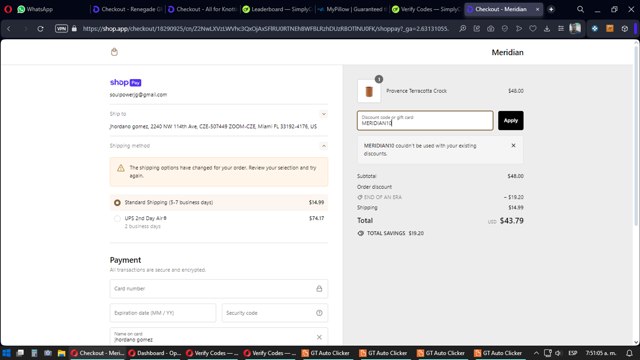
Task: Open File Explorer from the taskbar
Action: 61,353
